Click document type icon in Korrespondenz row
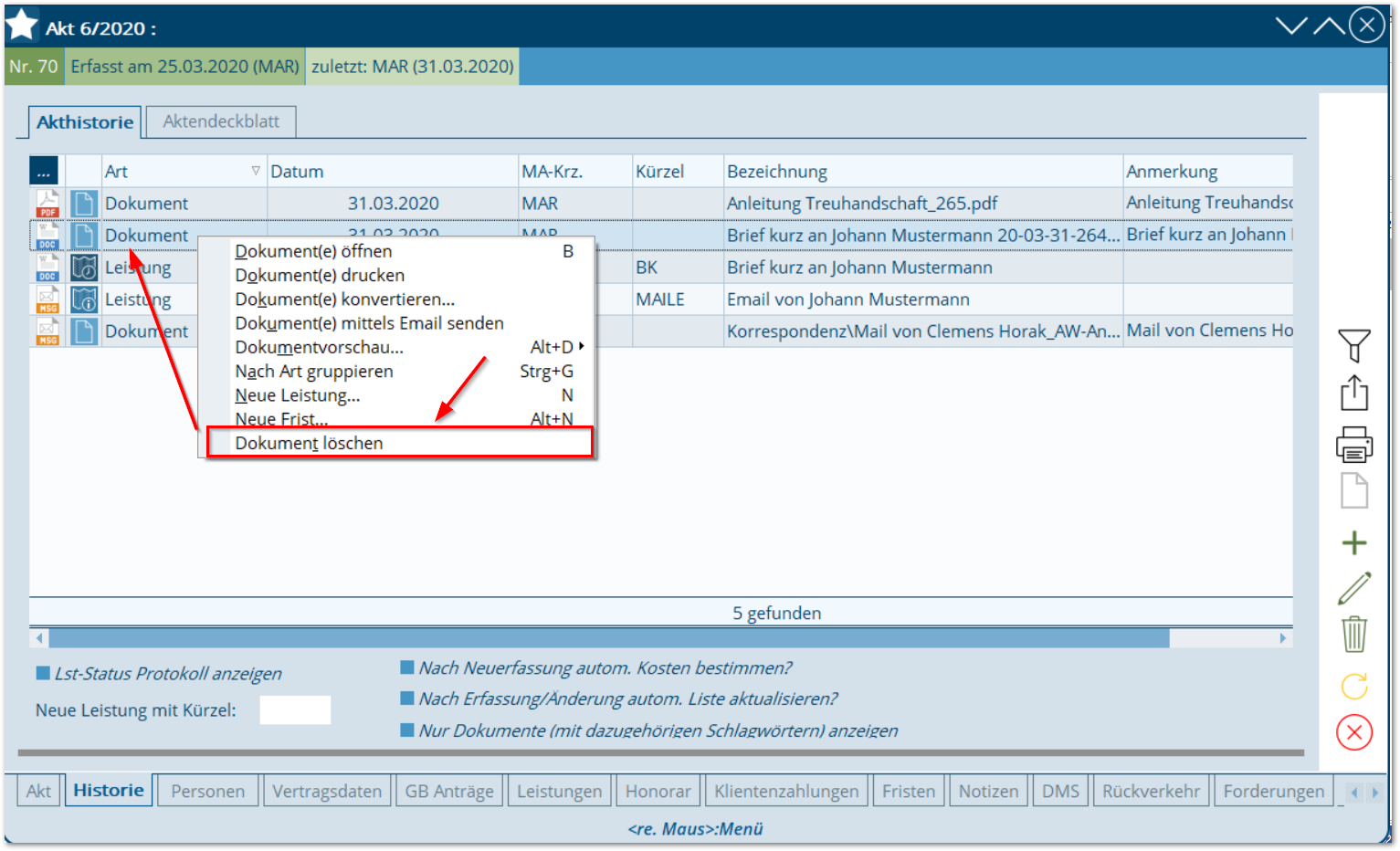This screenshot has width=1400, height=851. tap(84, 331)
